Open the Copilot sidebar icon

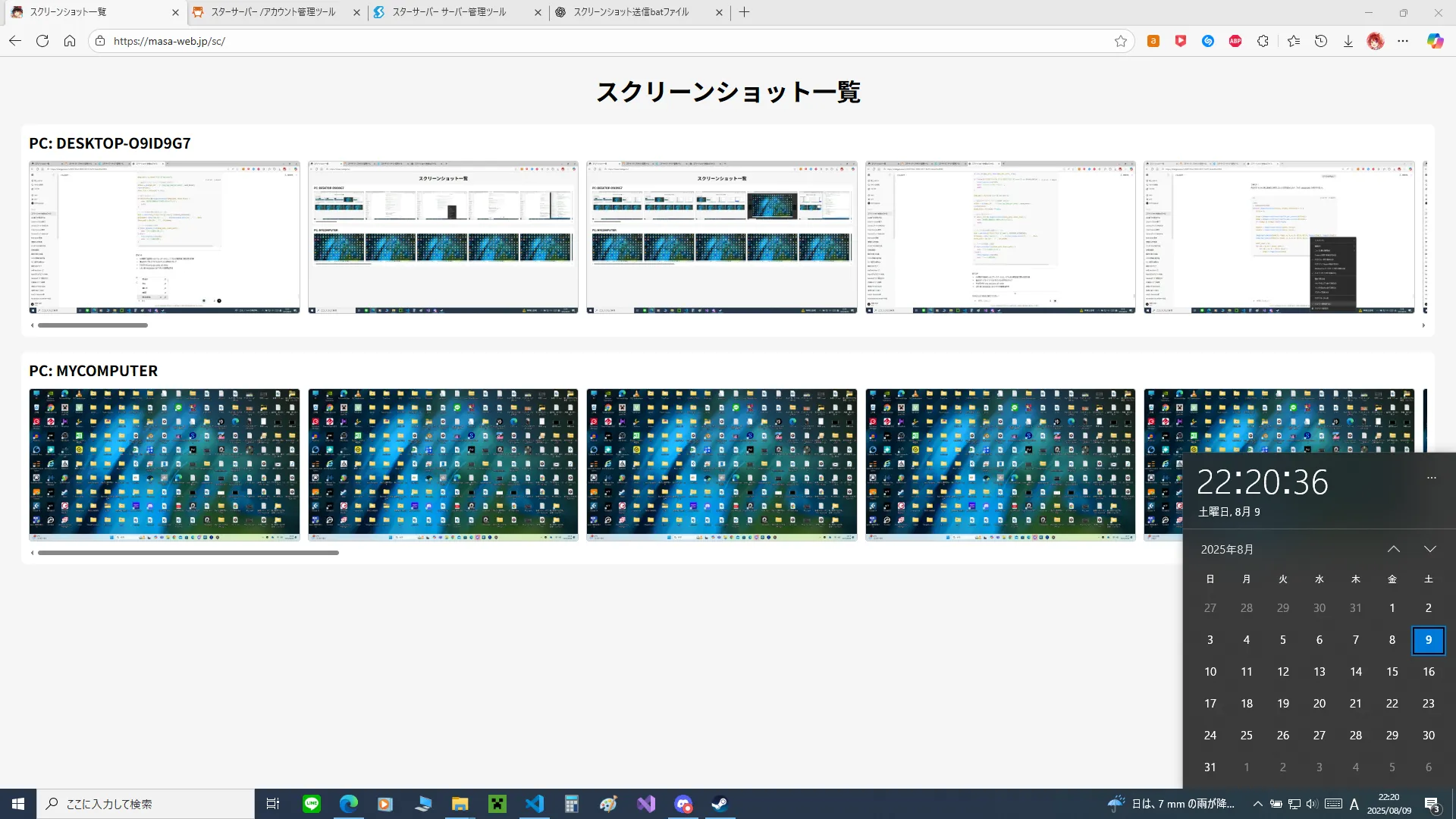coord(1435,41)
